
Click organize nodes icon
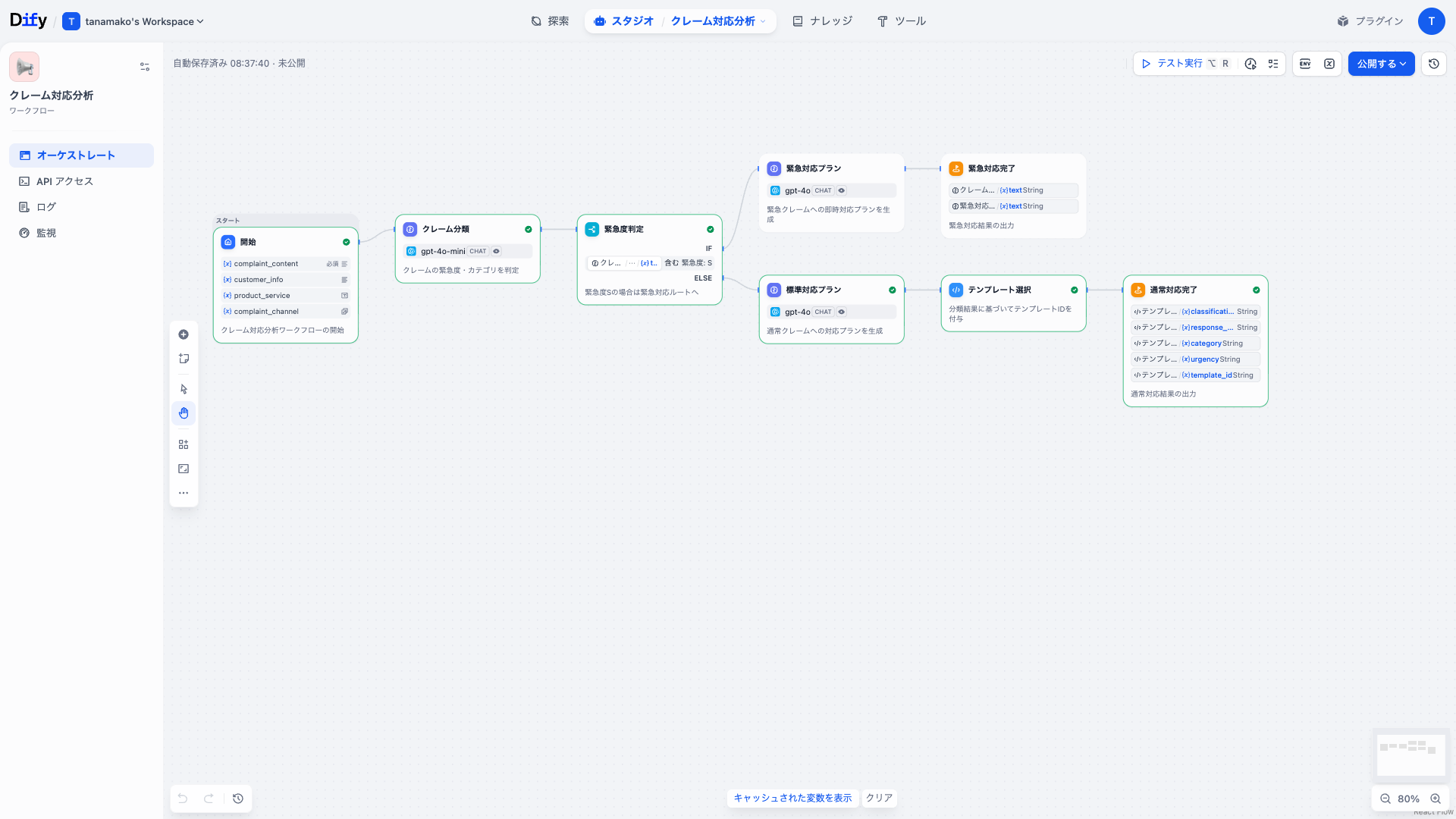click(x=184, y=444)
